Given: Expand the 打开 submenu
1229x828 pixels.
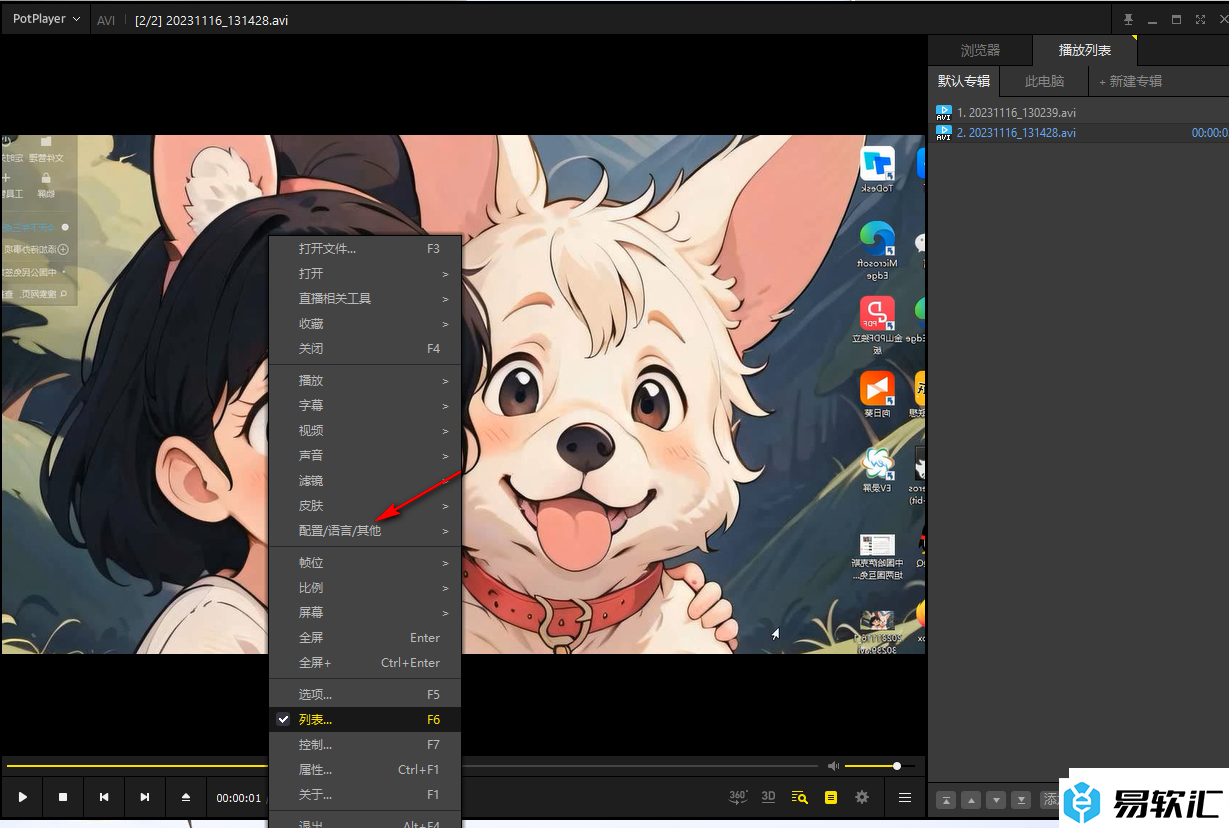Looking at the screenshot, I should 365,273.
